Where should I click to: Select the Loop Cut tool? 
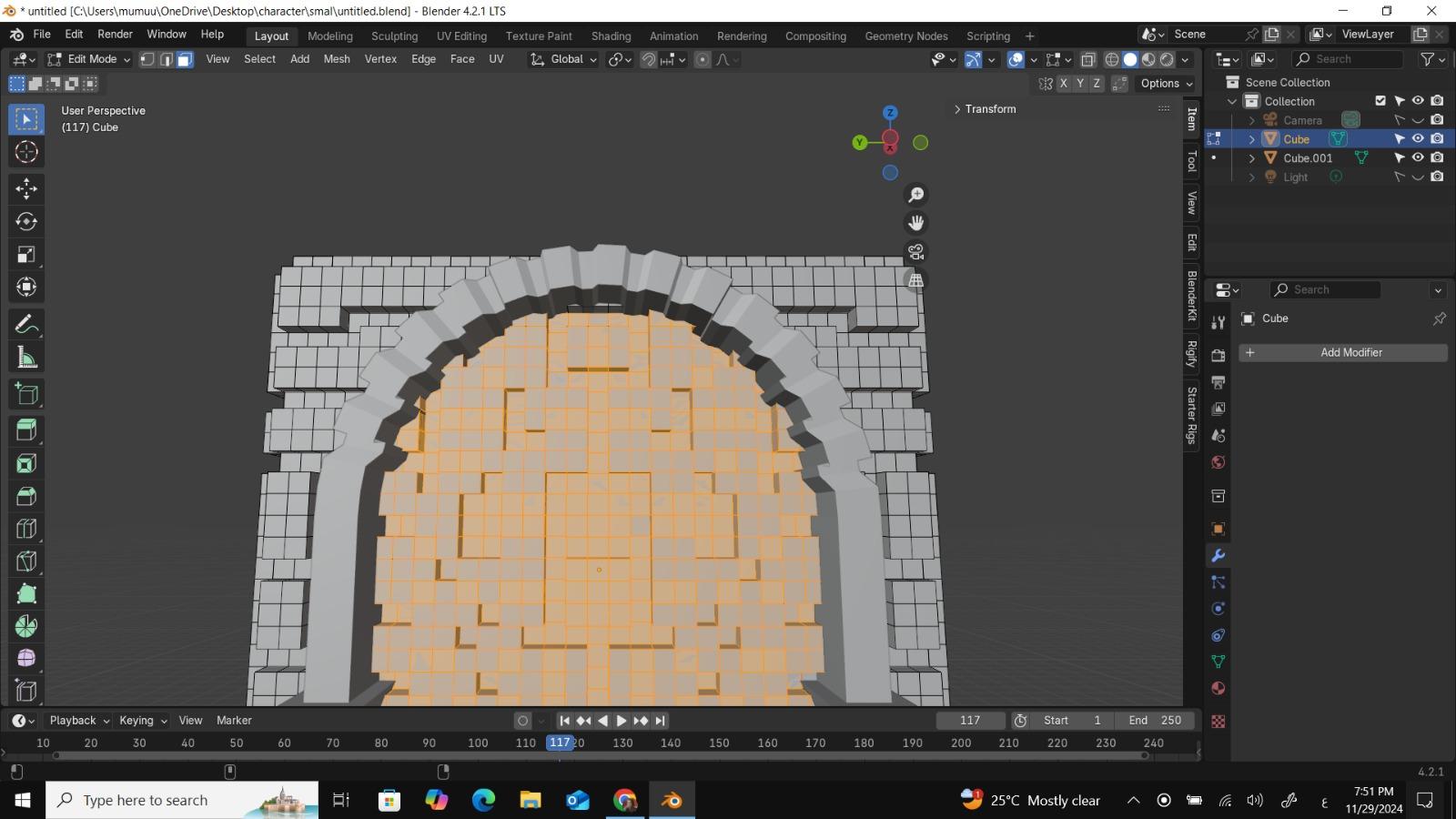click(x=26, y=529)
